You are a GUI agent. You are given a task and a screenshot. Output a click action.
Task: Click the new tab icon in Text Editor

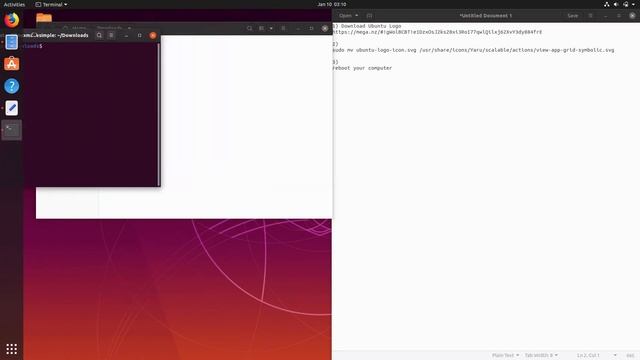click(369, 16)
